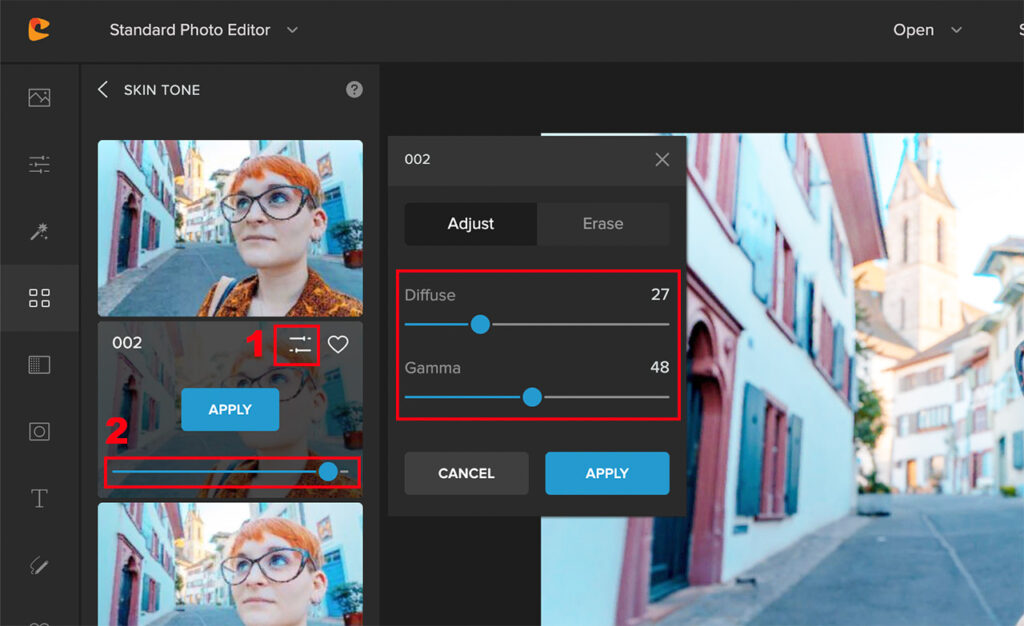
Task: Click the Cancel button in dialog
Action: coord(466,473)
